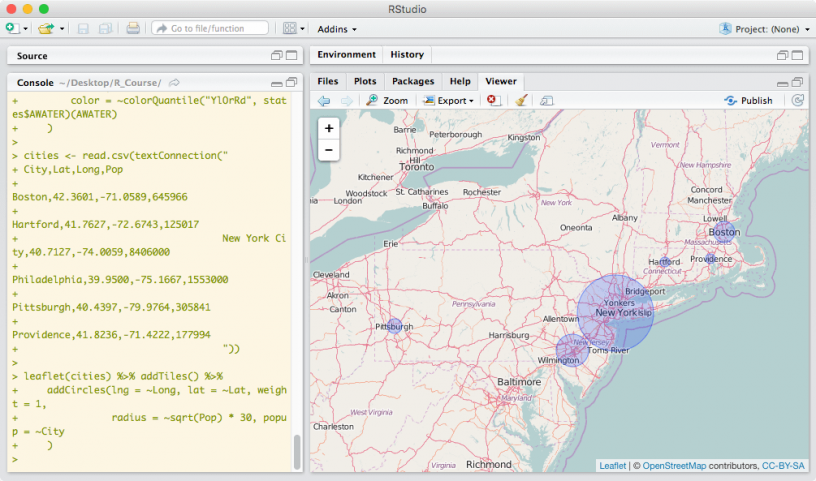Zoom in on the Leaflet map
Image resolution: width=816 pixels, height=481 pixels.
[x=329, y=128]
